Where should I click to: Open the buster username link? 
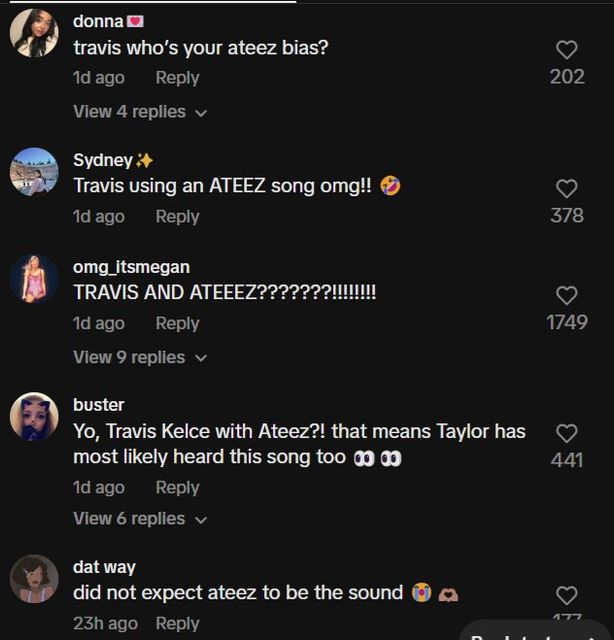pyautogui.click(x=99, y=405)
